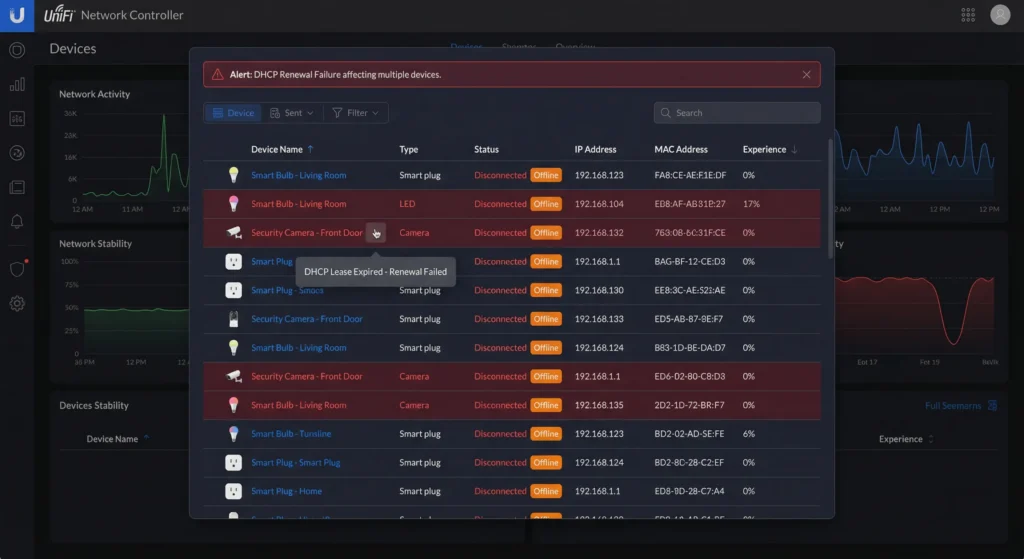
Task: Click yellow bulb icon in FA8:CE-AE row
Action: (233, 174)
